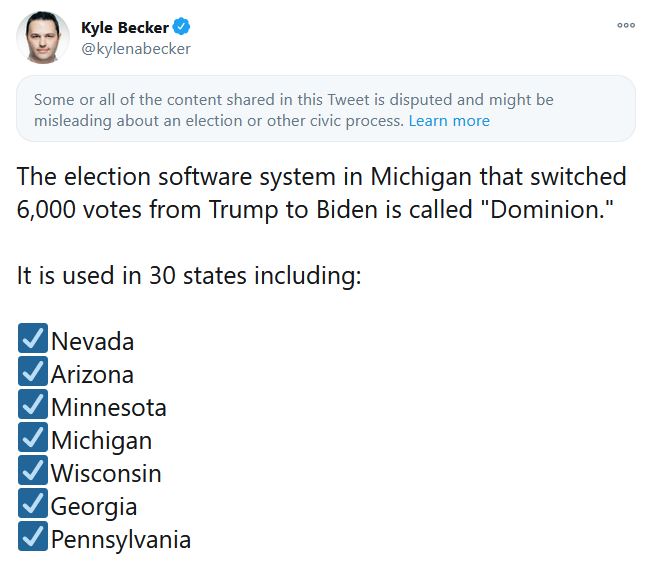647x572 pixels.
Task: Click the word Georgia in the list
Action: [94, 507]
